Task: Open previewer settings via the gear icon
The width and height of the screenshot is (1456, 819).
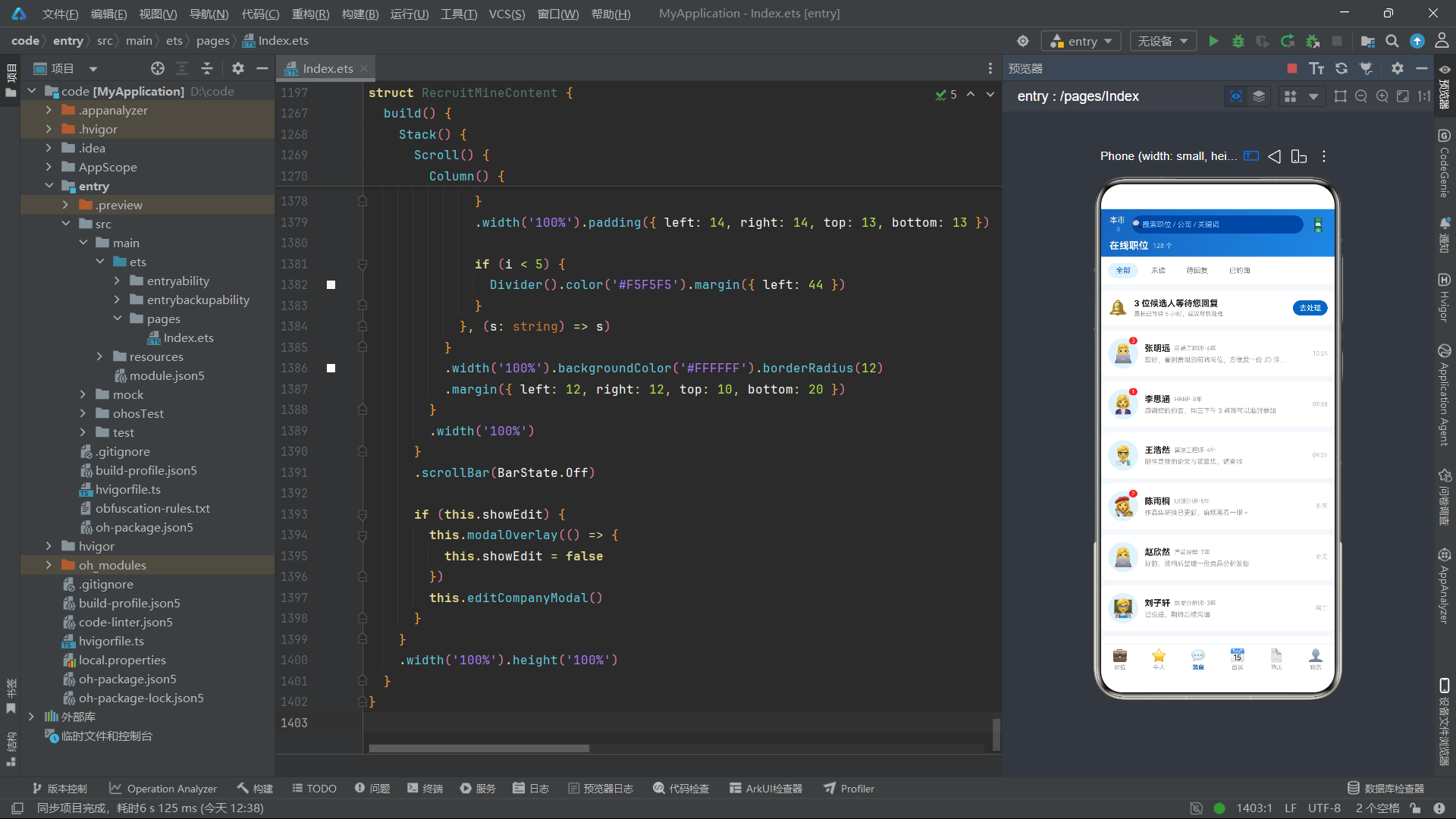Action: pos(1398,68)
